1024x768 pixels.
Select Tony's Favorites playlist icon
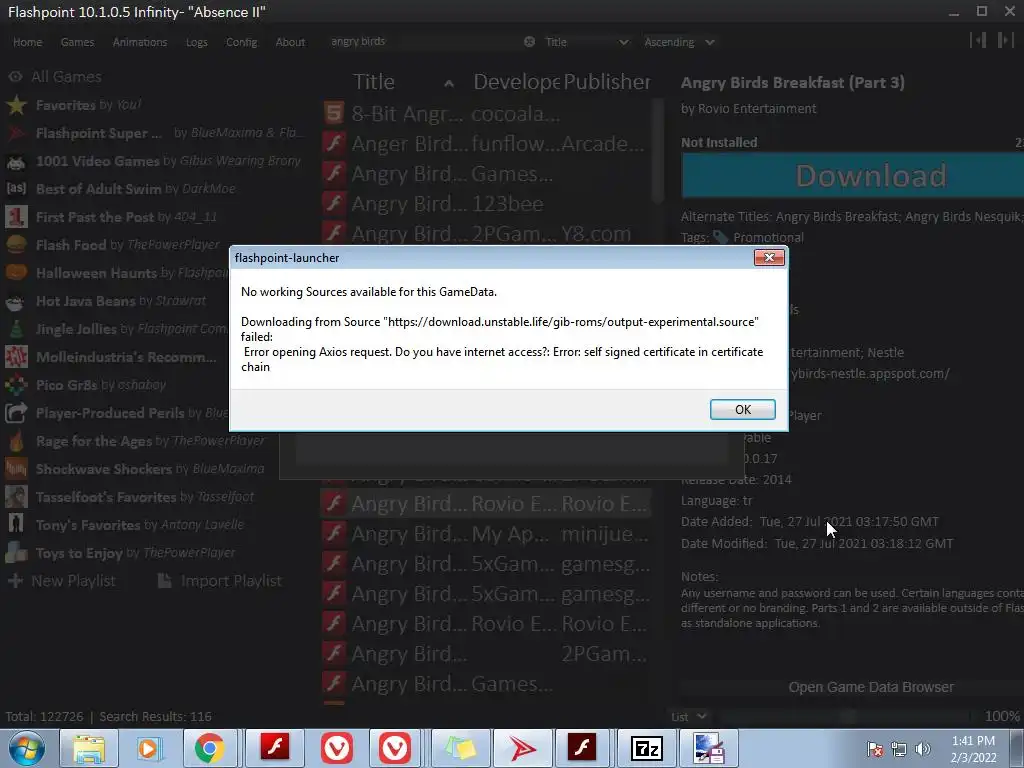click(x=16, y=525)
